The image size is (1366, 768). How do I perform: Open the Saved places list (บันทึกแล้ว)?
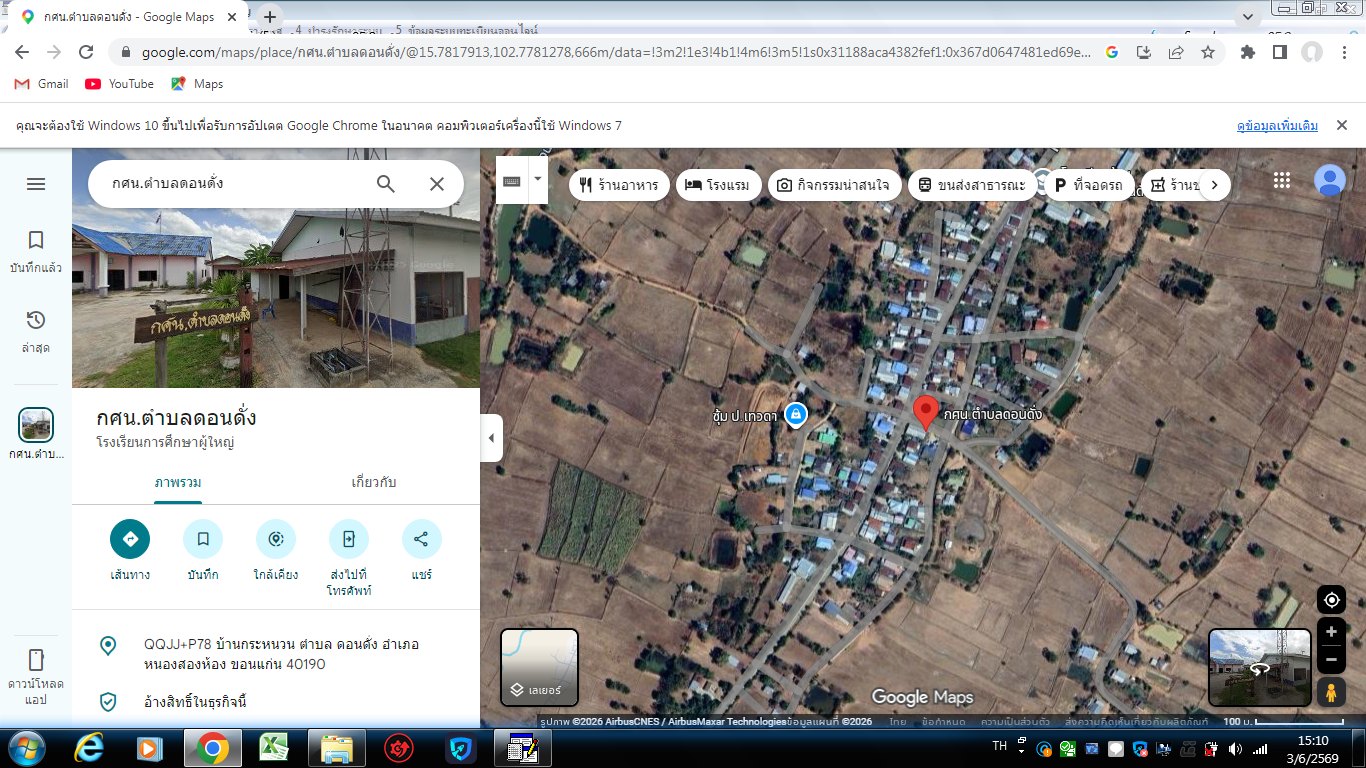[36, 251]
